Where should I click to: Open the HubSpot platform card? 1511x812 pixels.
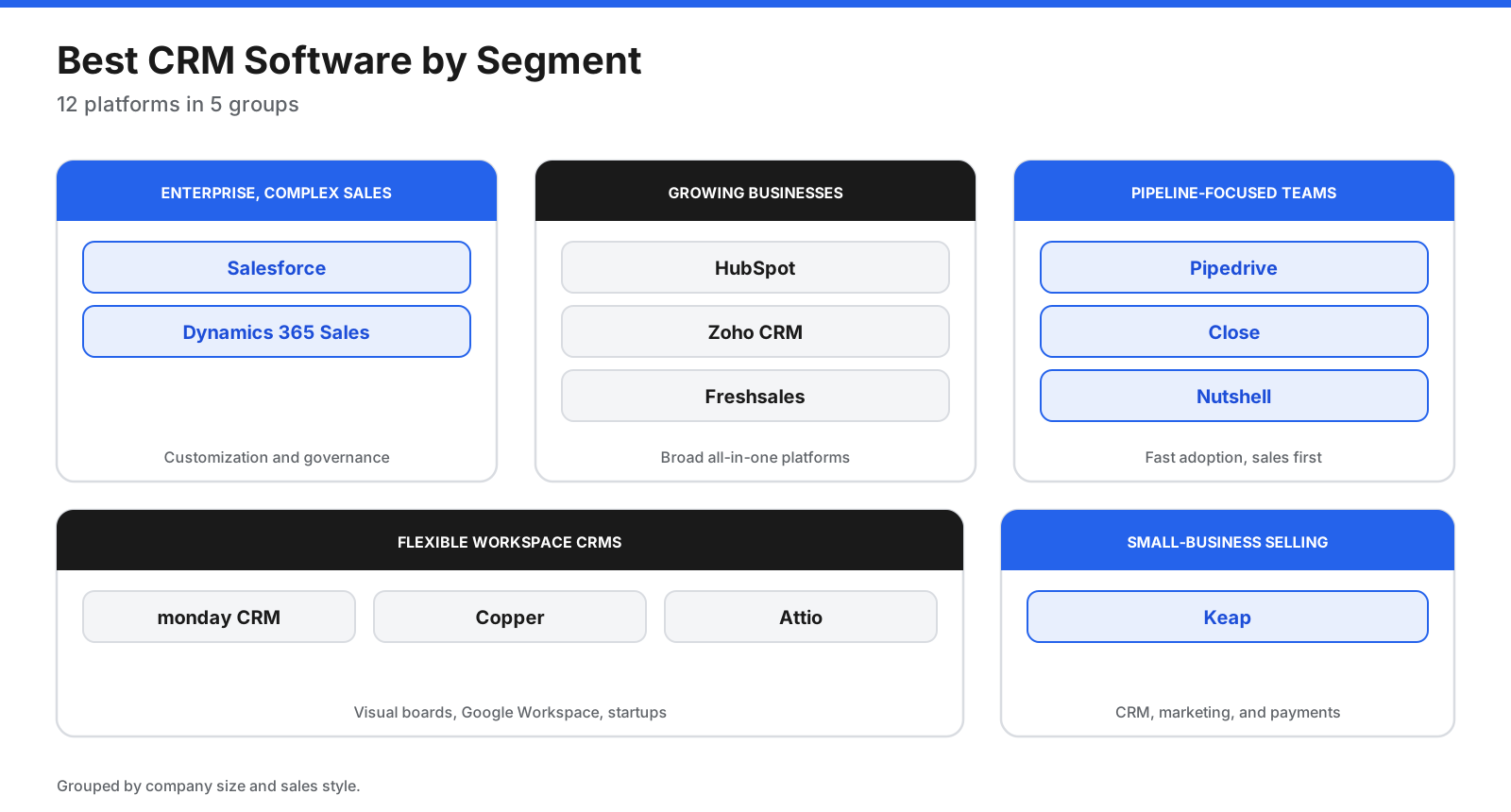pos(755,267)
